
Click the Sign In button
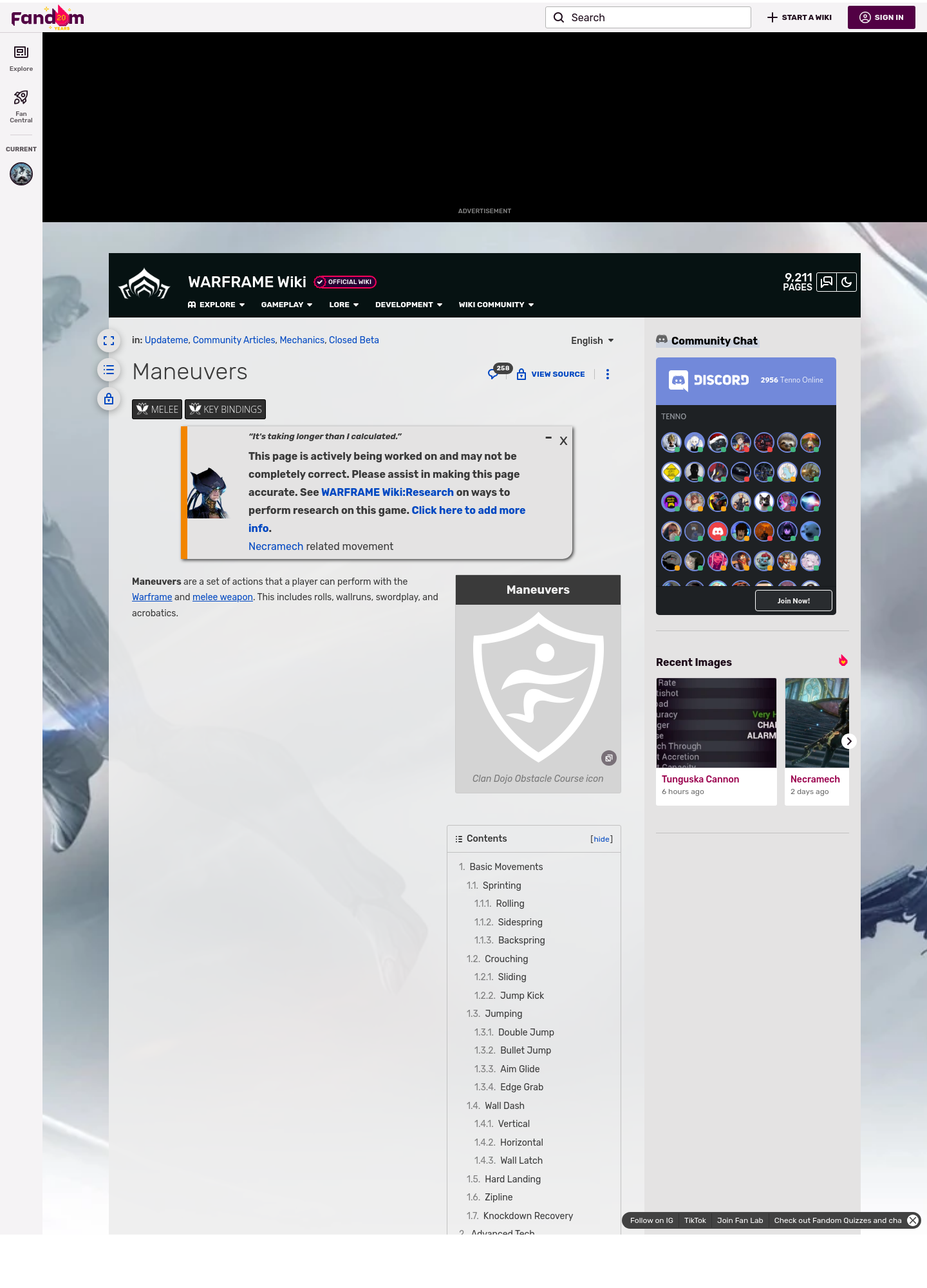coord(881,17)
